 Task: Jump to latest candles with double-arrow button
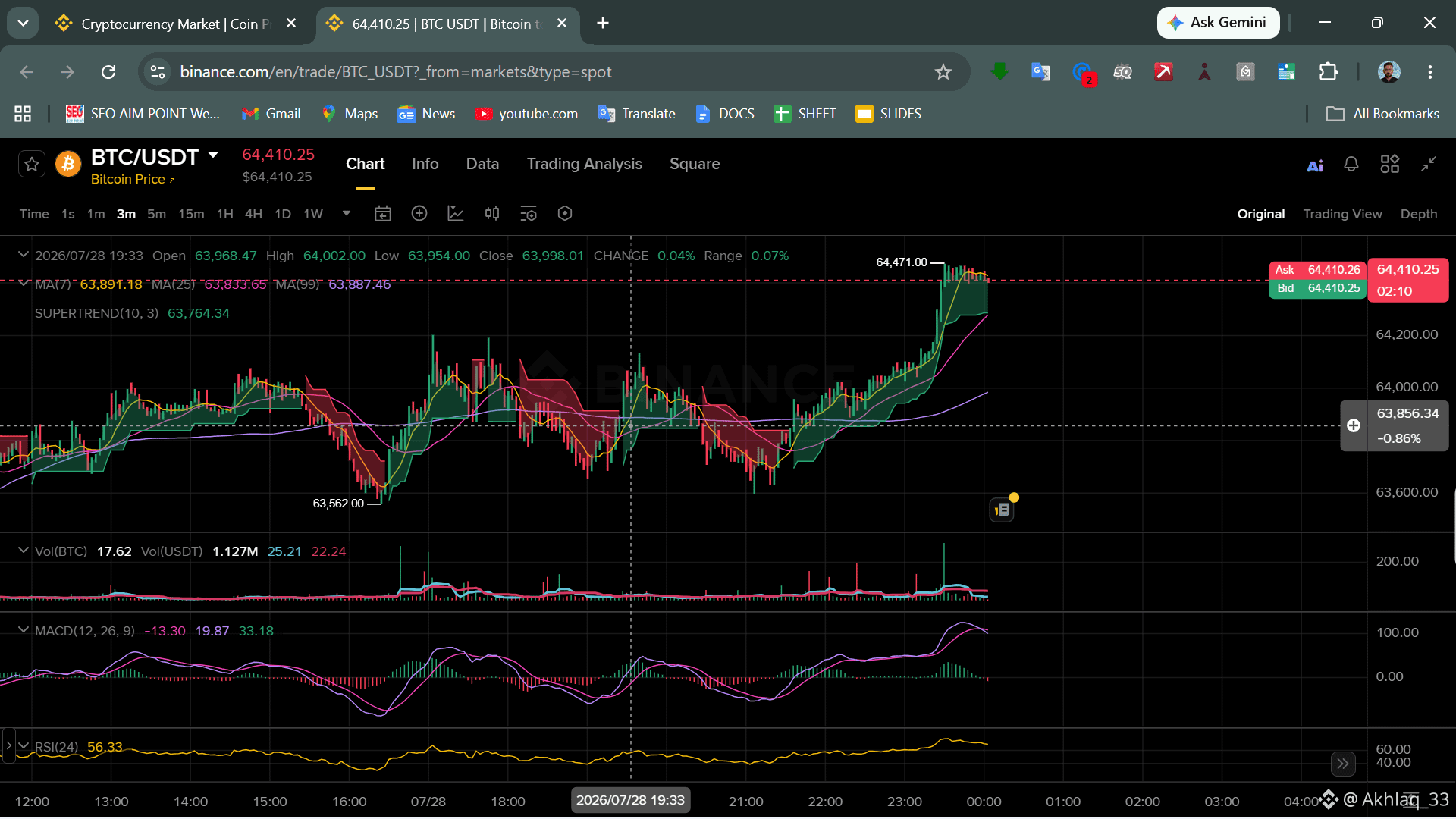[x=1343, y=764]
